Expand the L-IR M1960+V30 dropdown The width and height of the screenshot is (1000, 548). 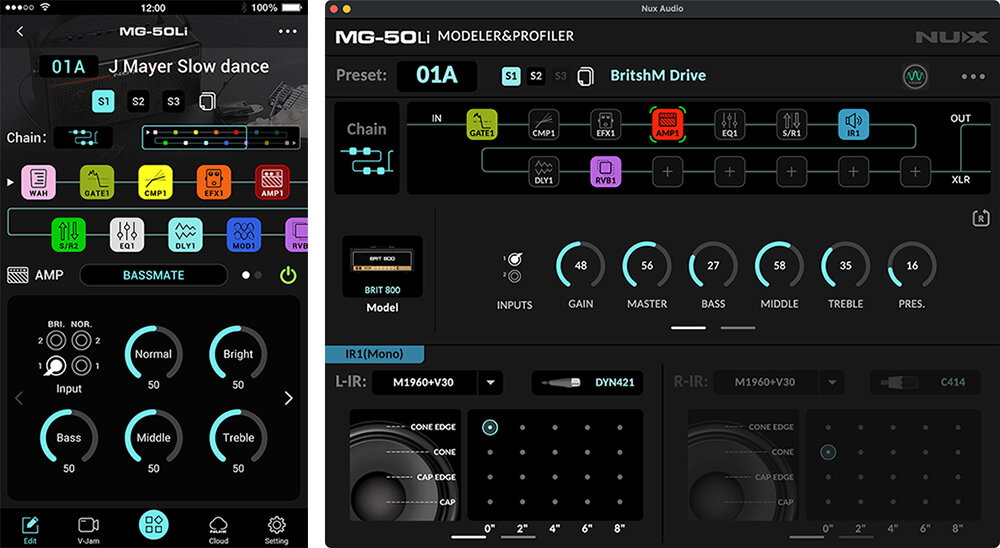490,382
